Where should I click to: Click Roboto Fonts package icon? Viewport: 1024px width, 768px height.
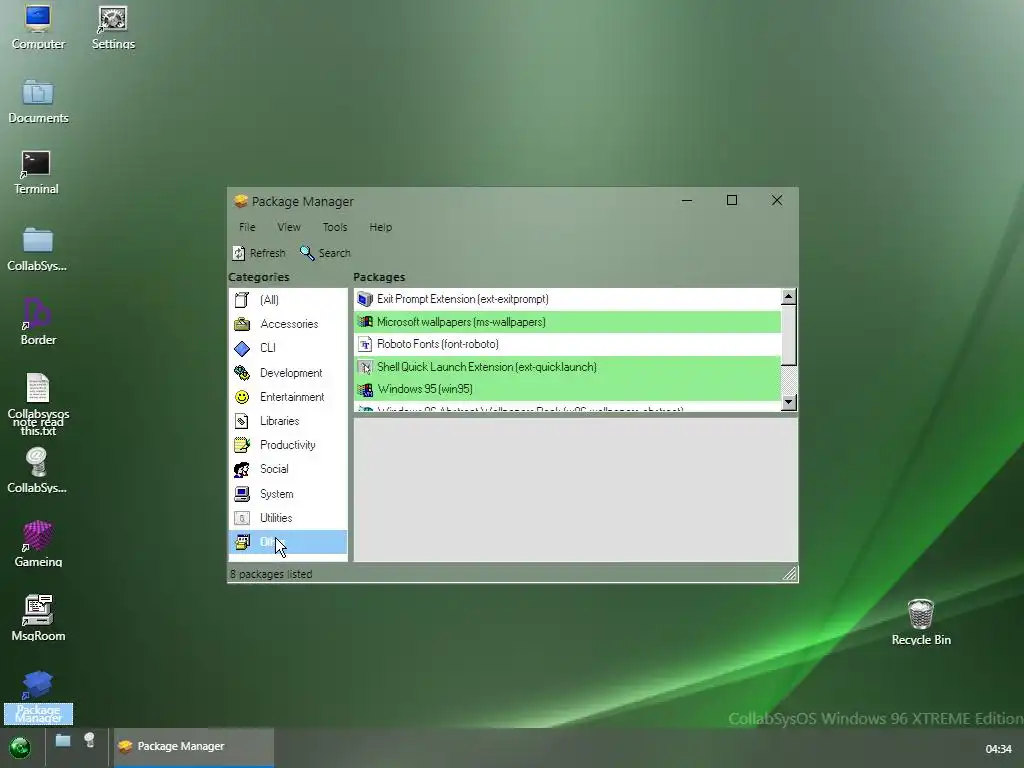365,344
